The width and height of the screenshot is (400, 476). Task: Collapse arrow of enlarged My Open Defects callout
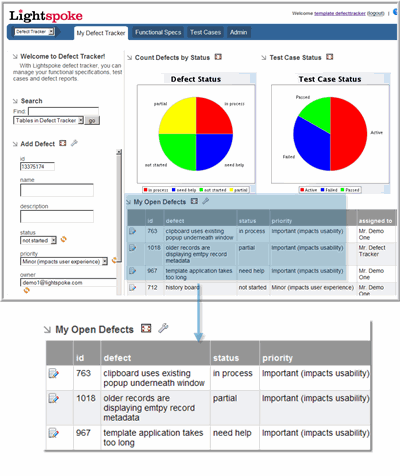[x=47, y=330]
